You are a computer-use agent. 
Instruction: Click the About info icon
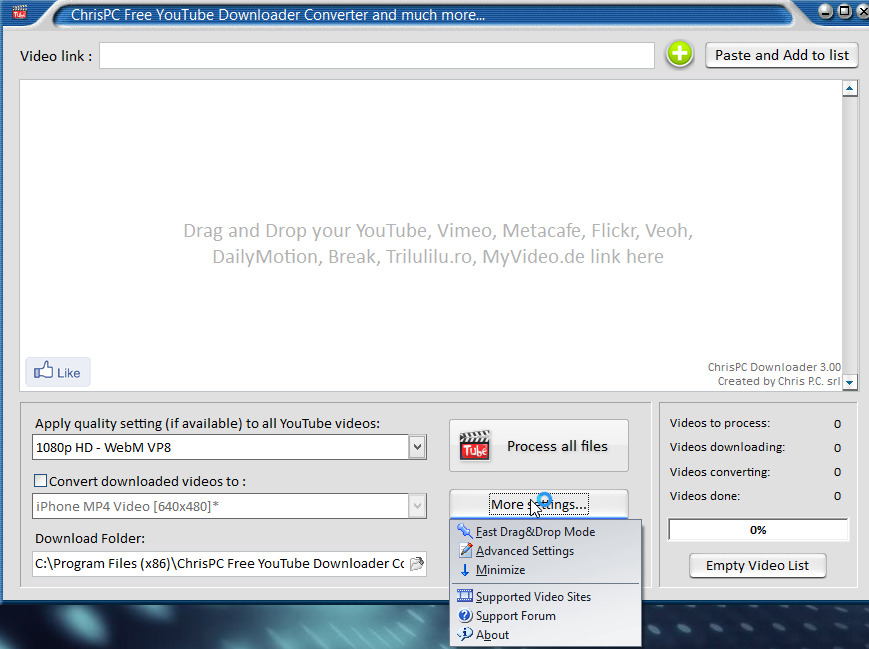coord(465,634)
